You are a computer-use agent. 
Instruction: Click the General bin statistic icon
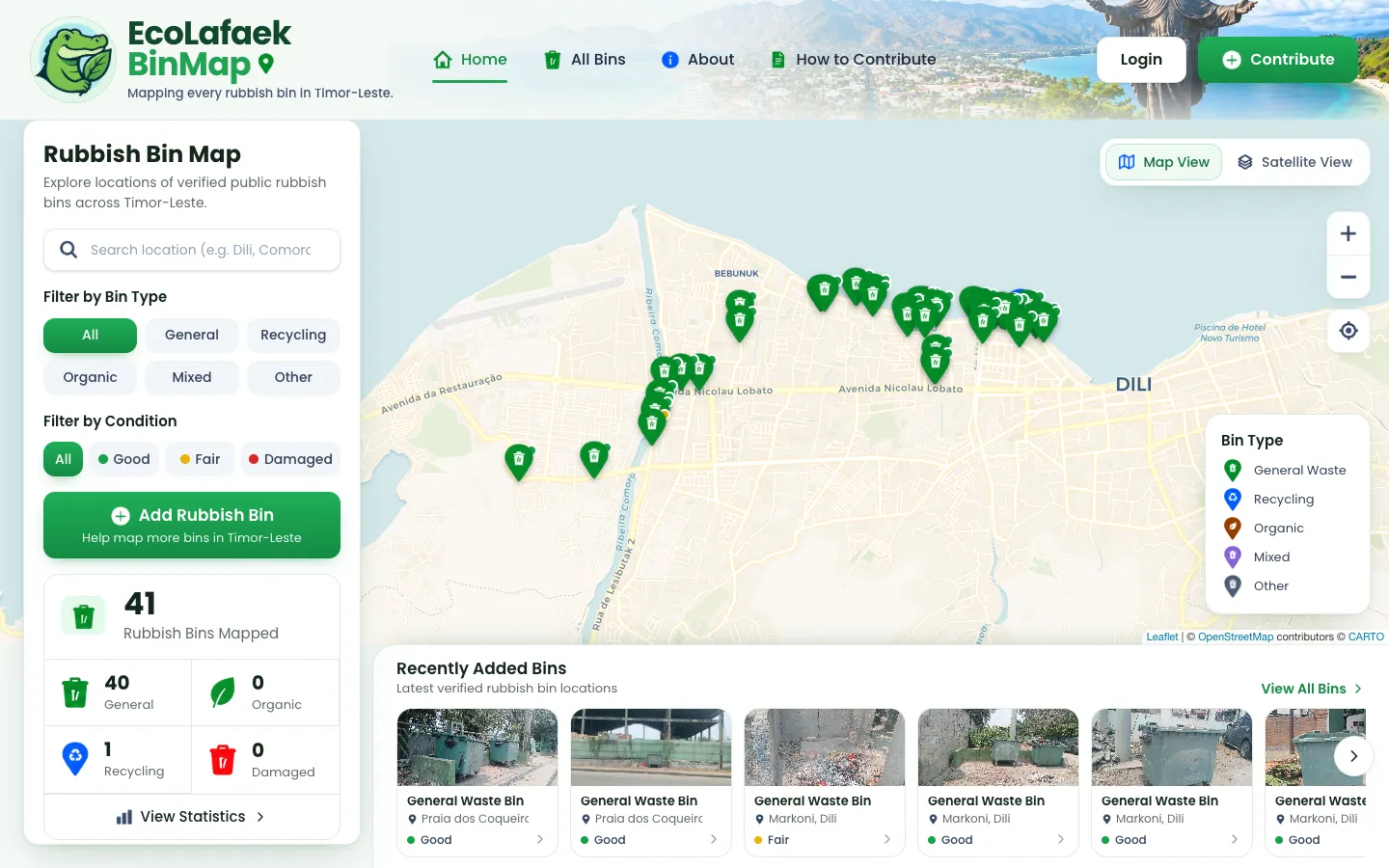coord(75,692)
